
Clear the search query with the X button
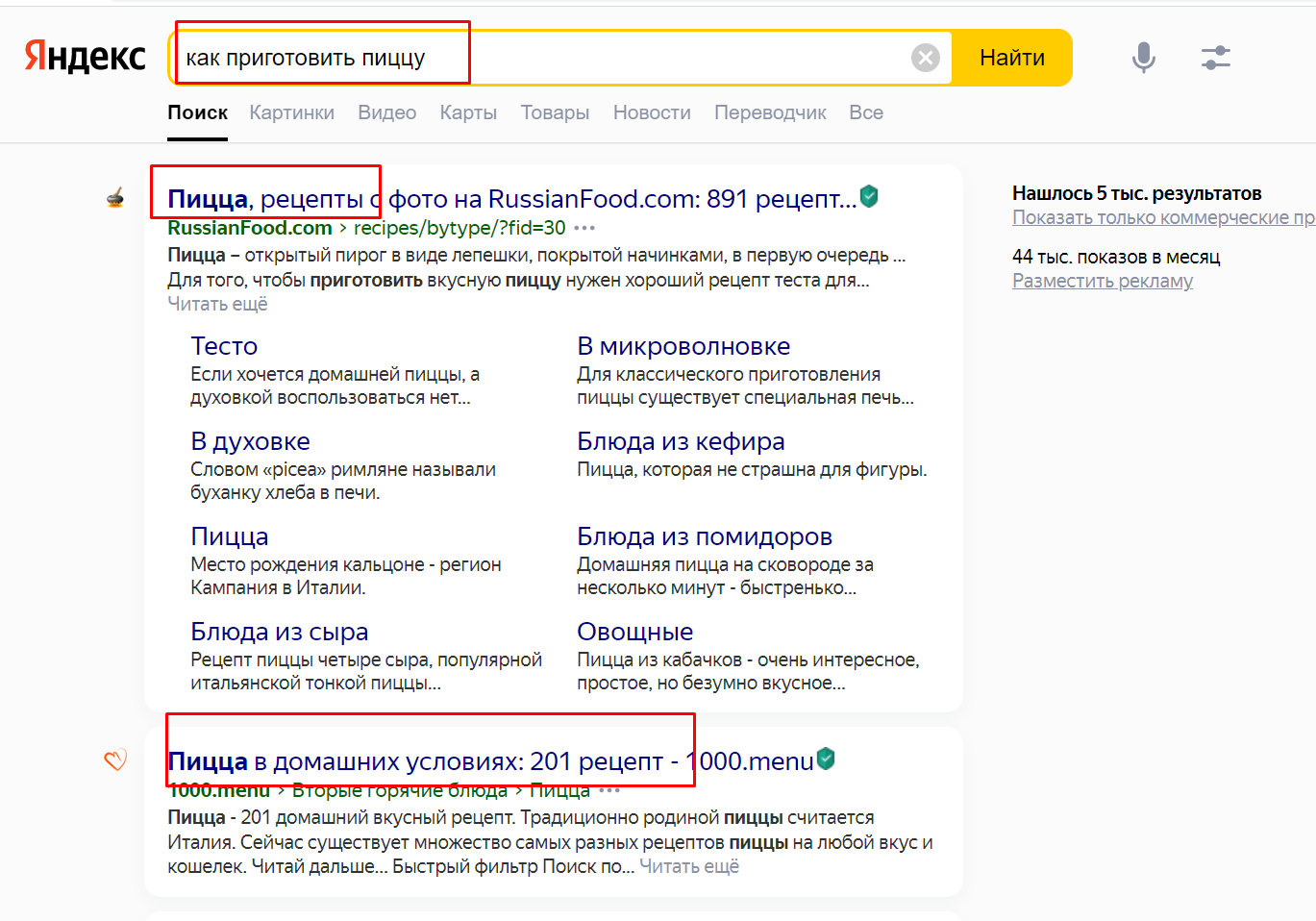click(925, 58)
